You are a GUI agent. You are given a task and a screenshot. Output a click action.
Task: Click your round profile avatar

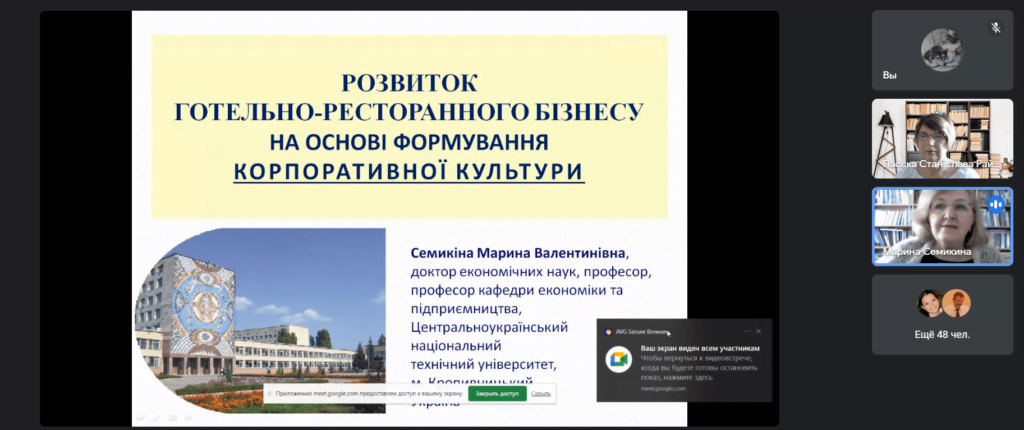click(942, 50)
